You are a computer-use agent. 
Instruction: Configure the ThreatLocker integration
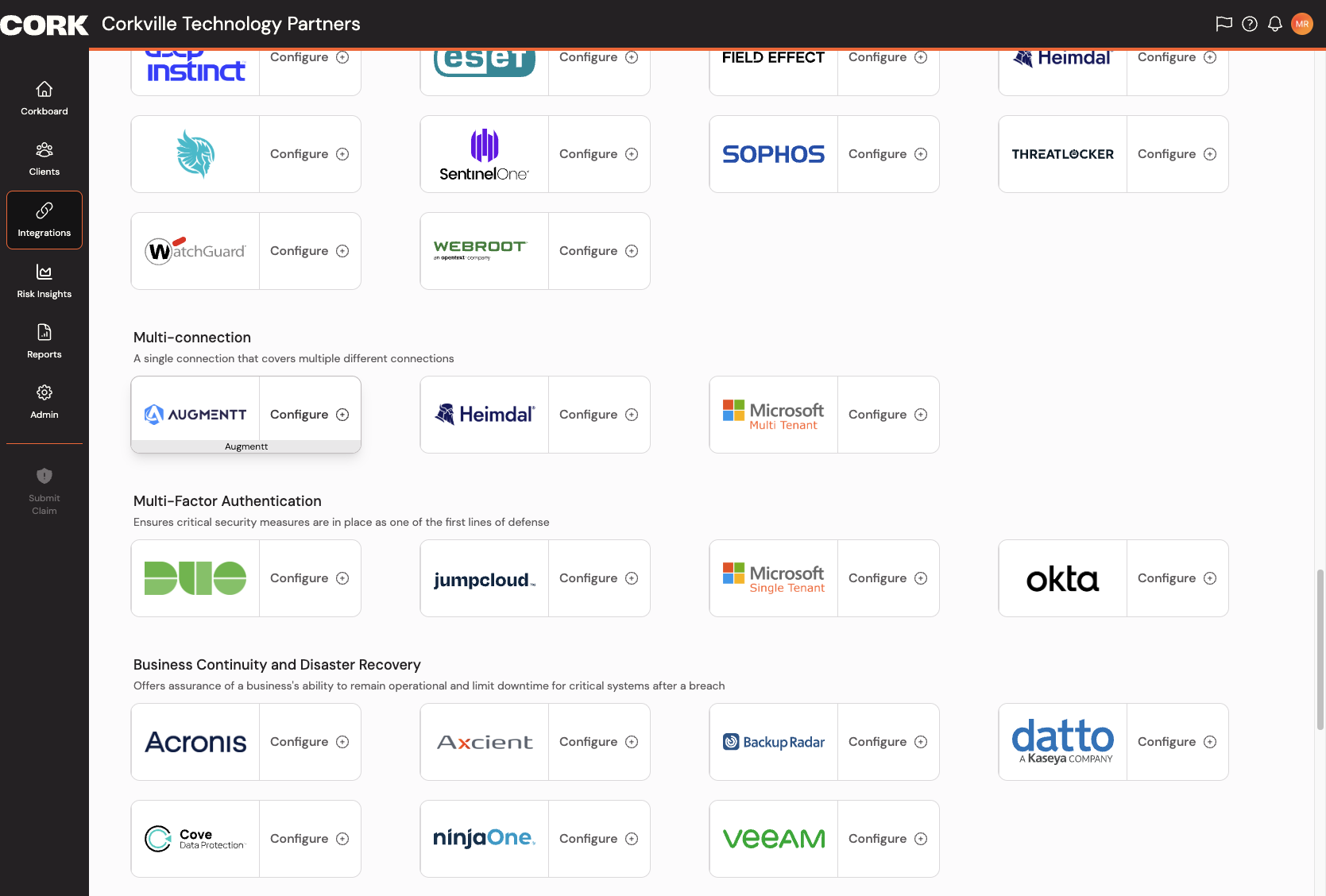(1177, 154)
